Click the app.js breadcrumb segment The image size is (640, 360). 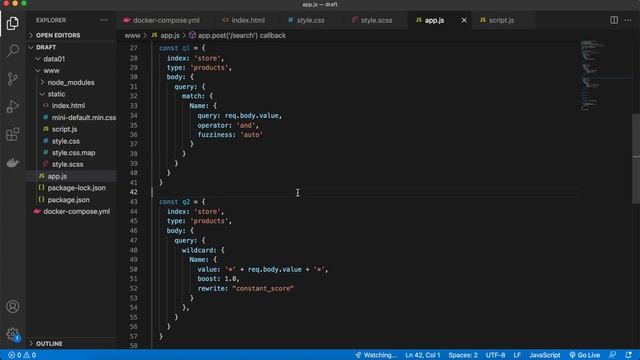[x=166, y=36]
